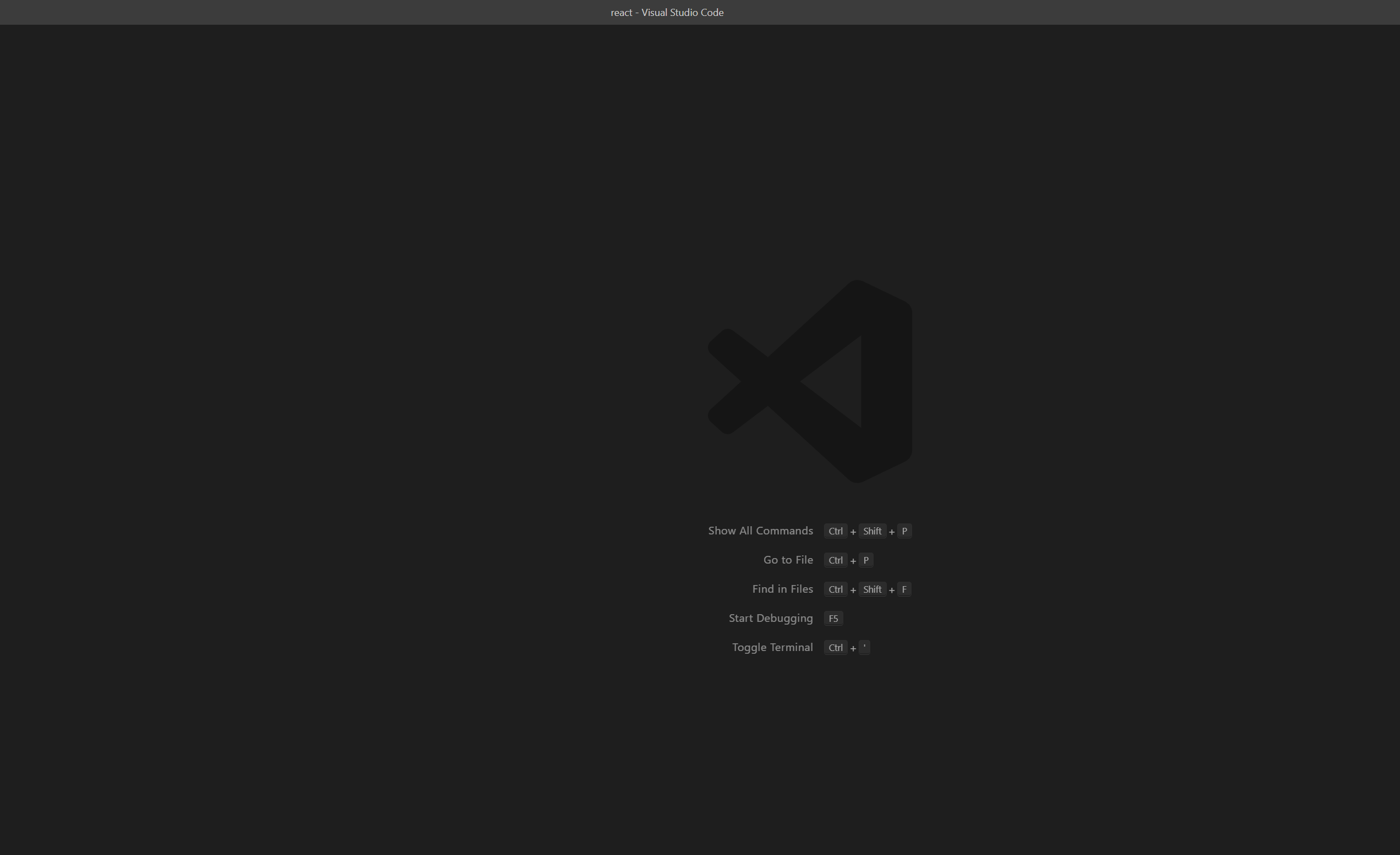
Task: Click the F5 key hint
Action: pos(833,618)
